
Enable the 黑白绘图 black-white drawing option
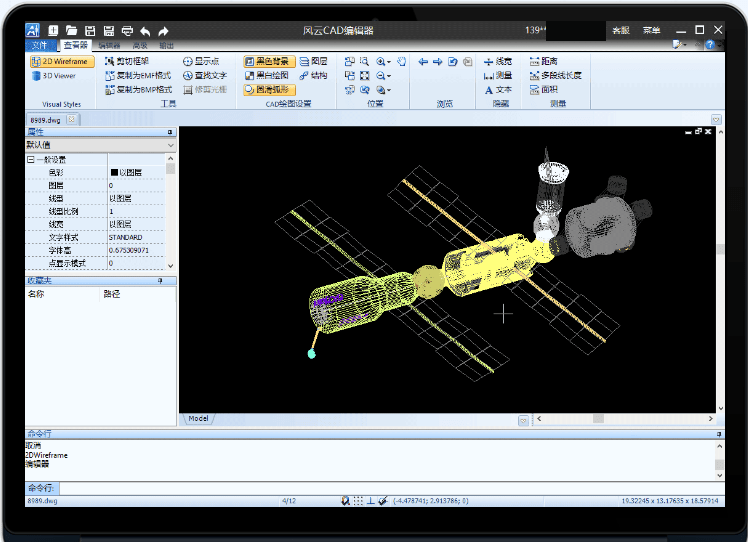click(x=267, y=75)
